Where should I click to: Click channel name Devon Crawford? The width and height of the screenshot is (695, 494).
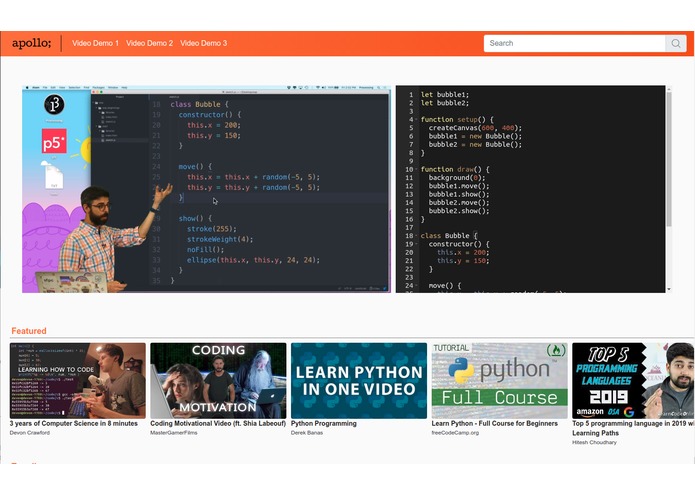[30, 433]
